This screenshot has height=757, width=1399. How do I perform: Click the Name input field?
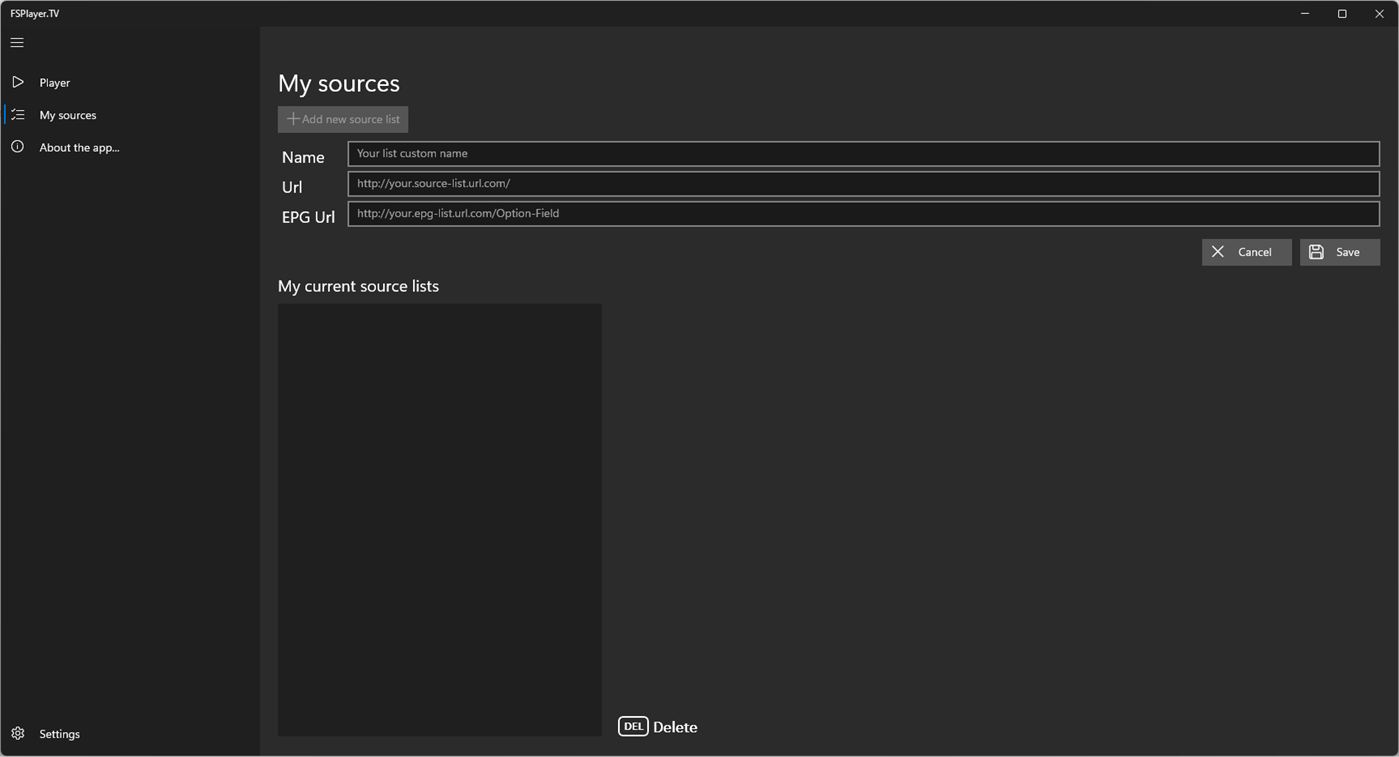[862, 153]
